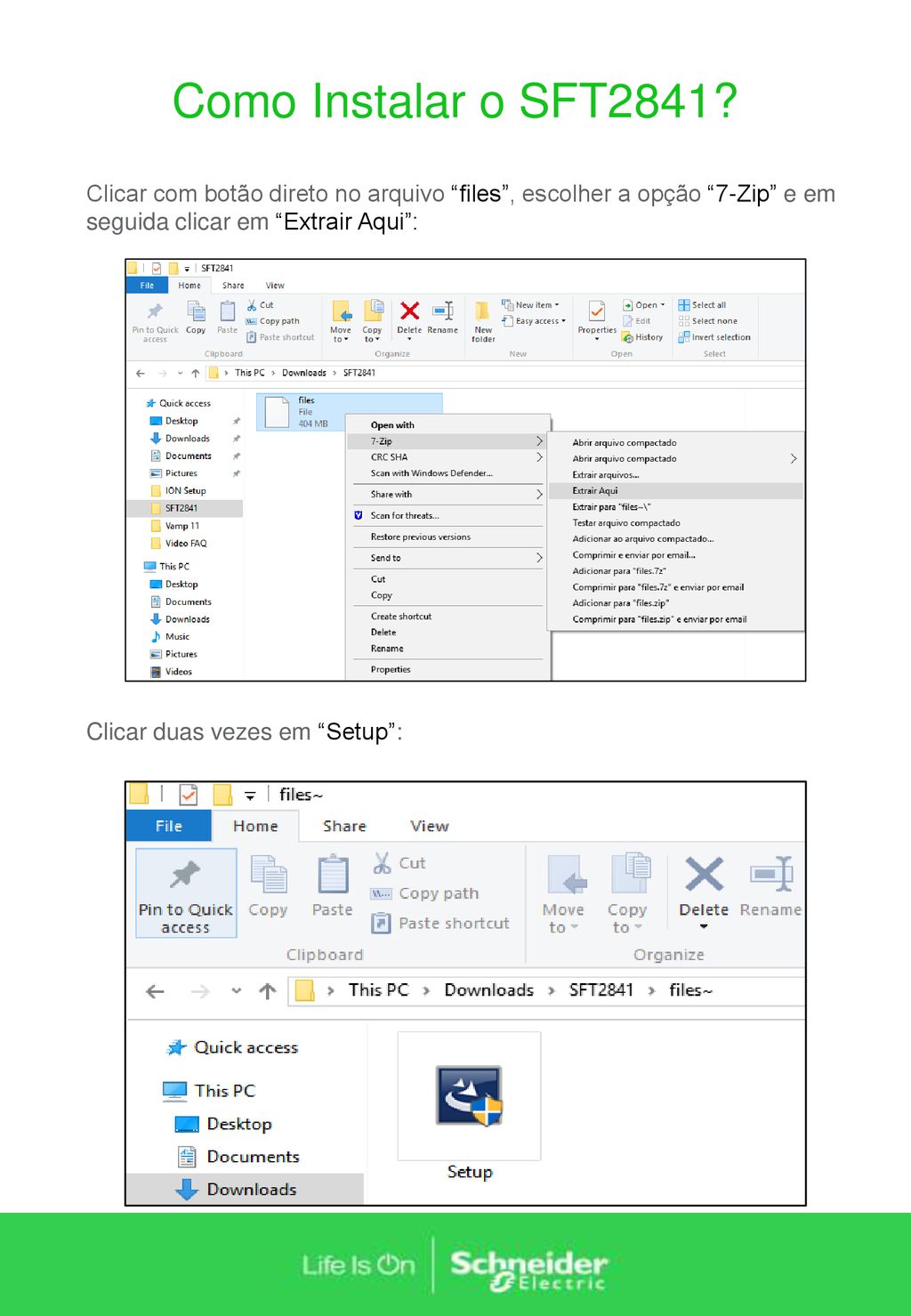Expand the arrow below Delete in the files~ window
Screen dimensions: 911x1316
[x=704, y=927]
